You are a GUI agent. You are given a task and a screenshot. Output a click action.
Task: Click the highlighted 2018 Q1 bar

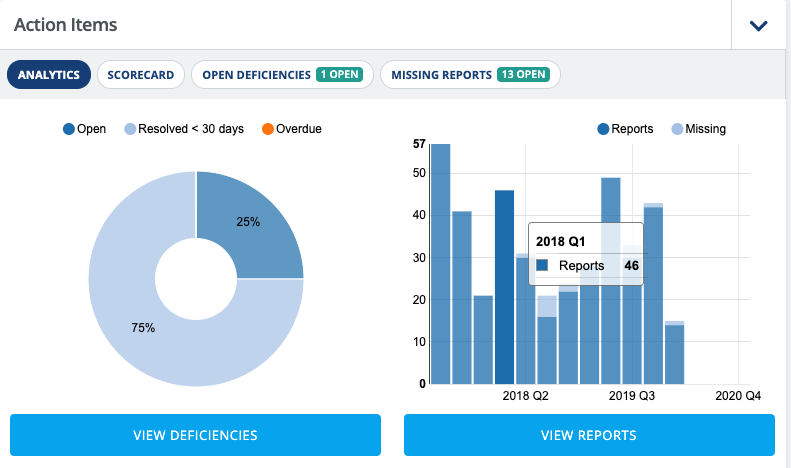(504, 287)
